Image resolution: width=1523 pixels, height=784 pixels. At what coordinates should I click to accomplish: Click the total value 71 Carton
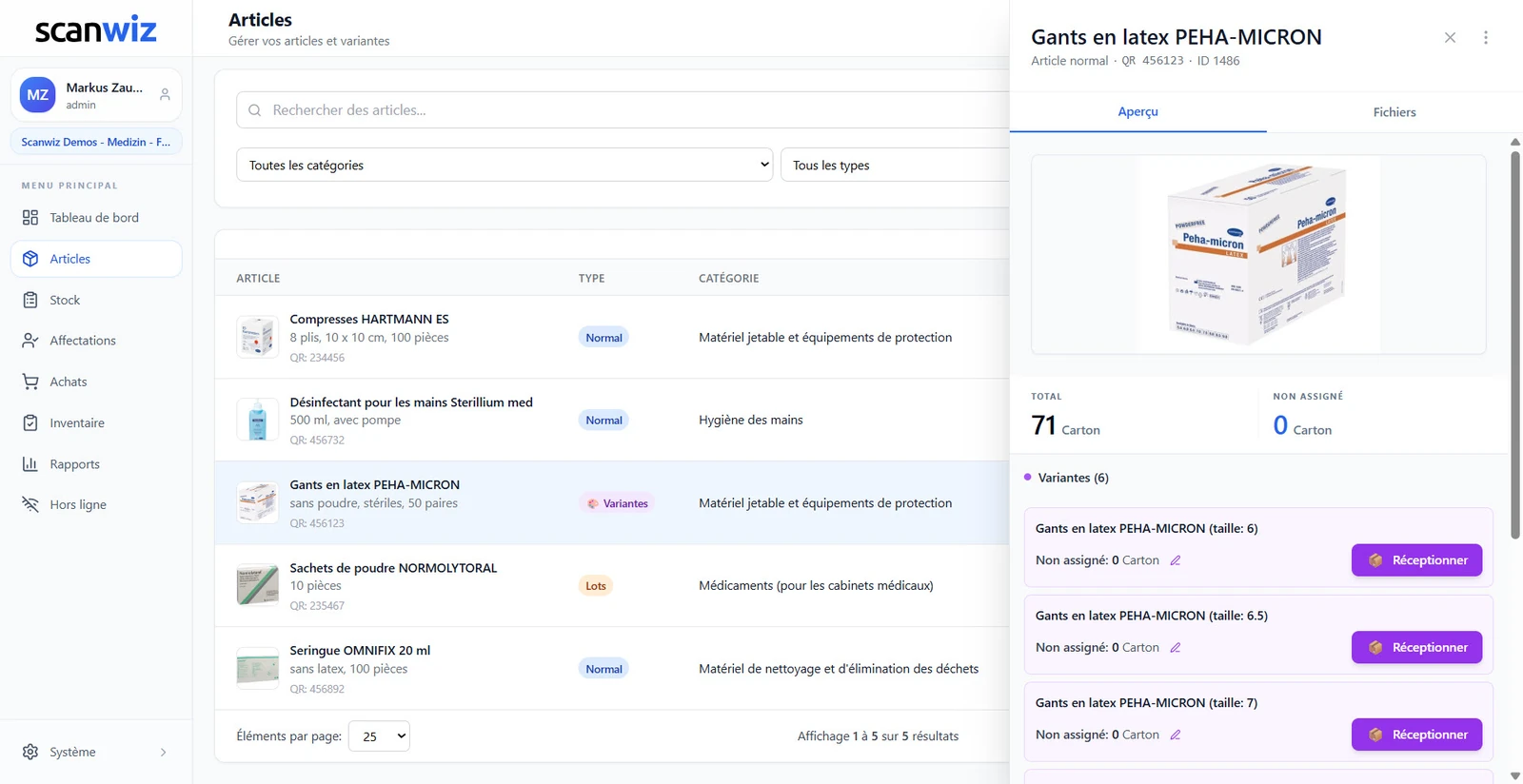[1065, 425]
